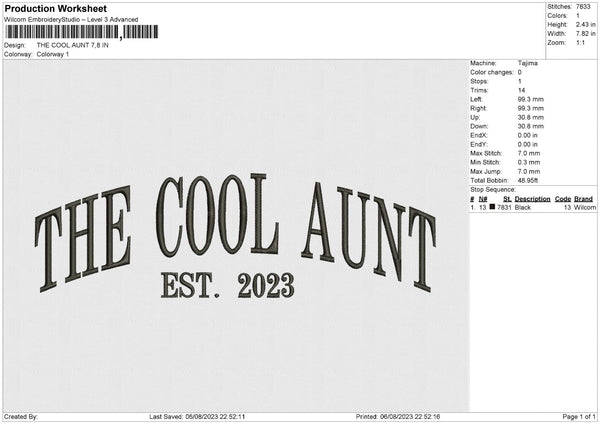This screenshot has height=424, width=600.
Task: Click the EndX value 0.00 in
Action: point(527,135)
